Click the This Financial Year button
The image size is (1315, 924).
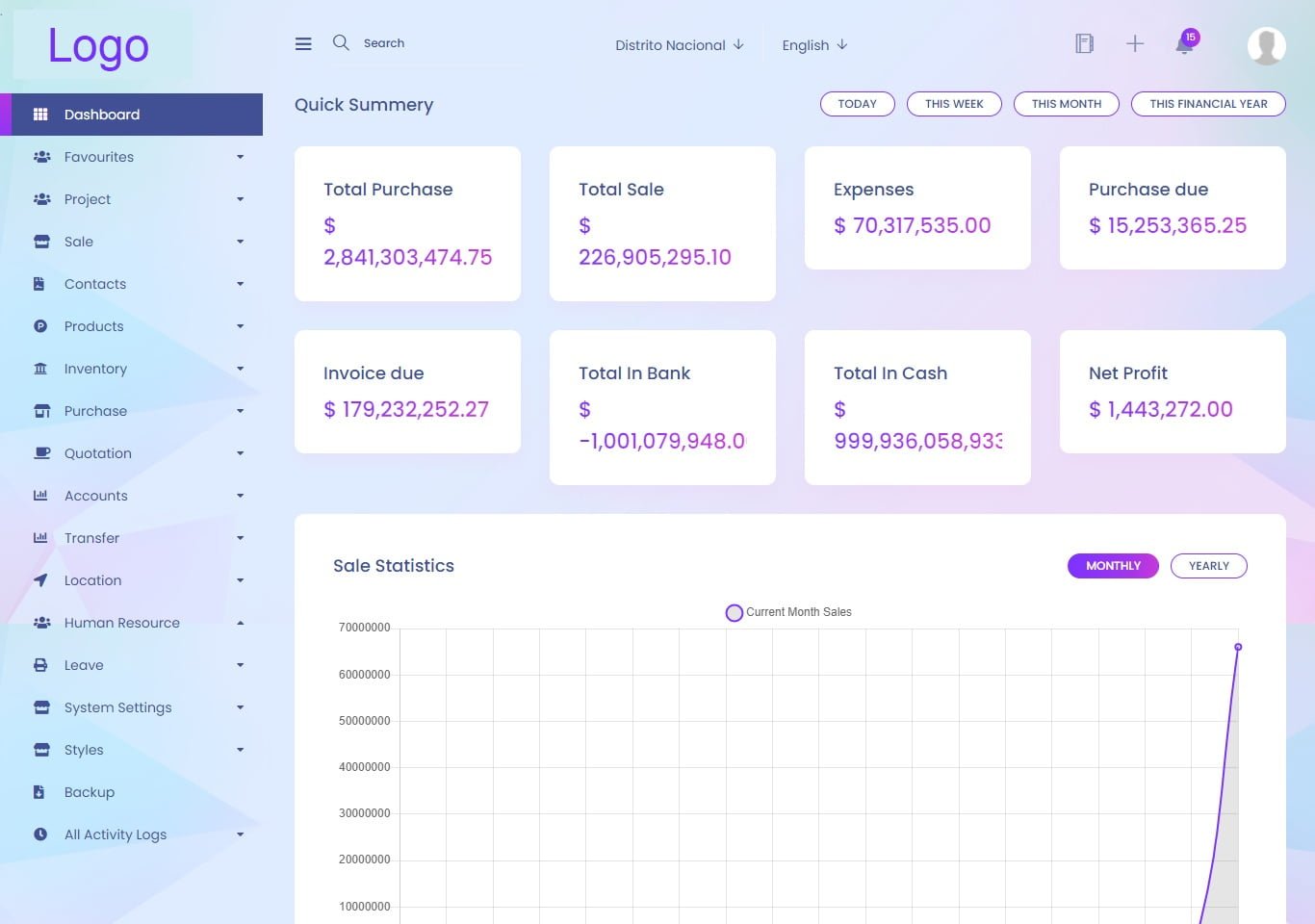(x=1208, y=104)
